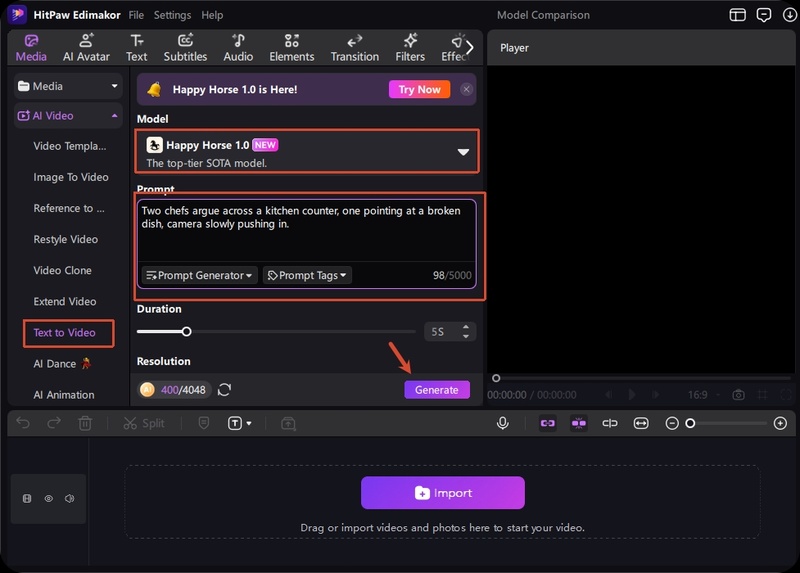Open the 16:9 aspect ratio dropdown
This screenshot has height=573, width=800.
coord(704,395)
